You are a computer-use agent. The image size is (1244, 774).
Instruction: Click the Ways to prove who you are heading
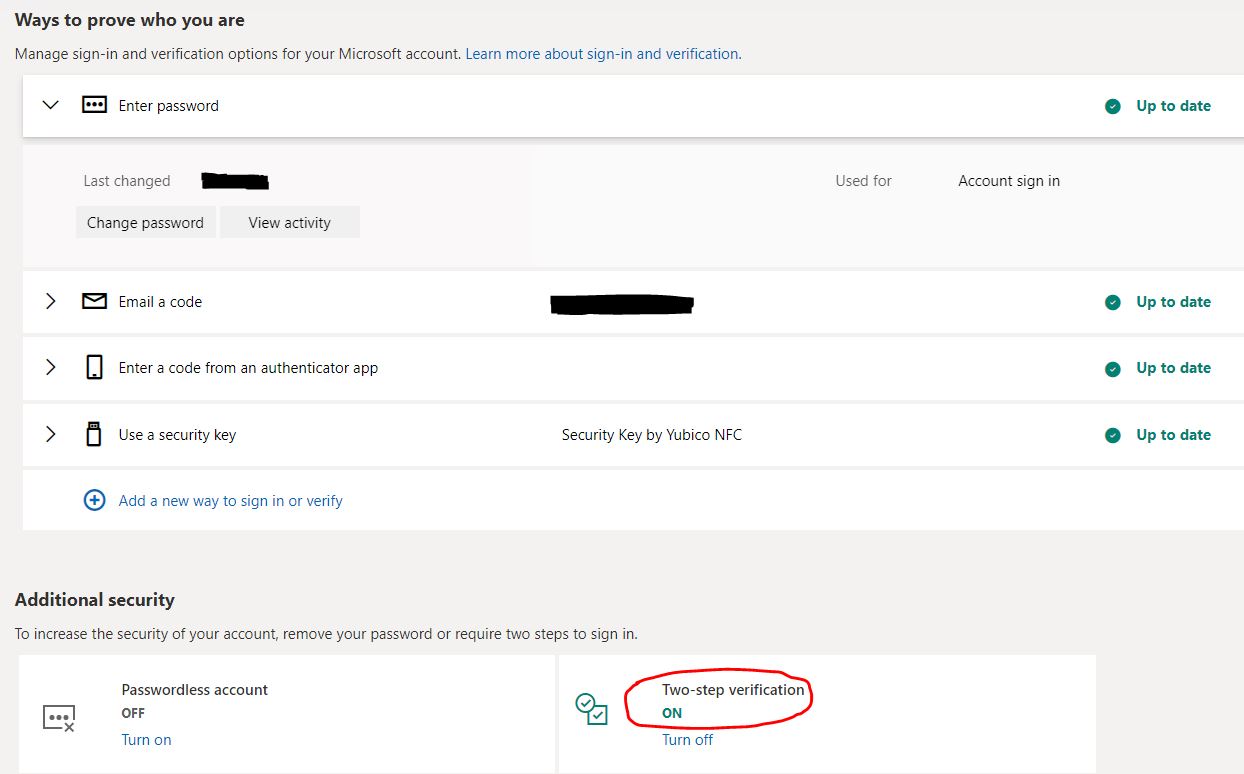pyautogui.click(x=130, y=20)
